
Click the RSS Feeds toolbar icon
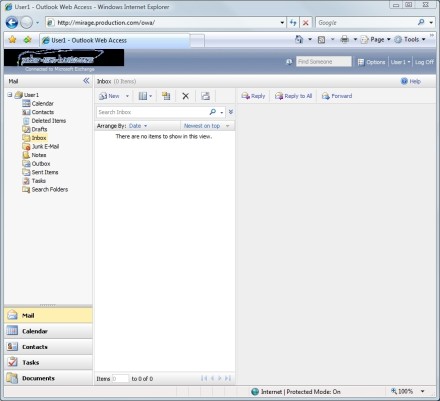click(321, 40)
